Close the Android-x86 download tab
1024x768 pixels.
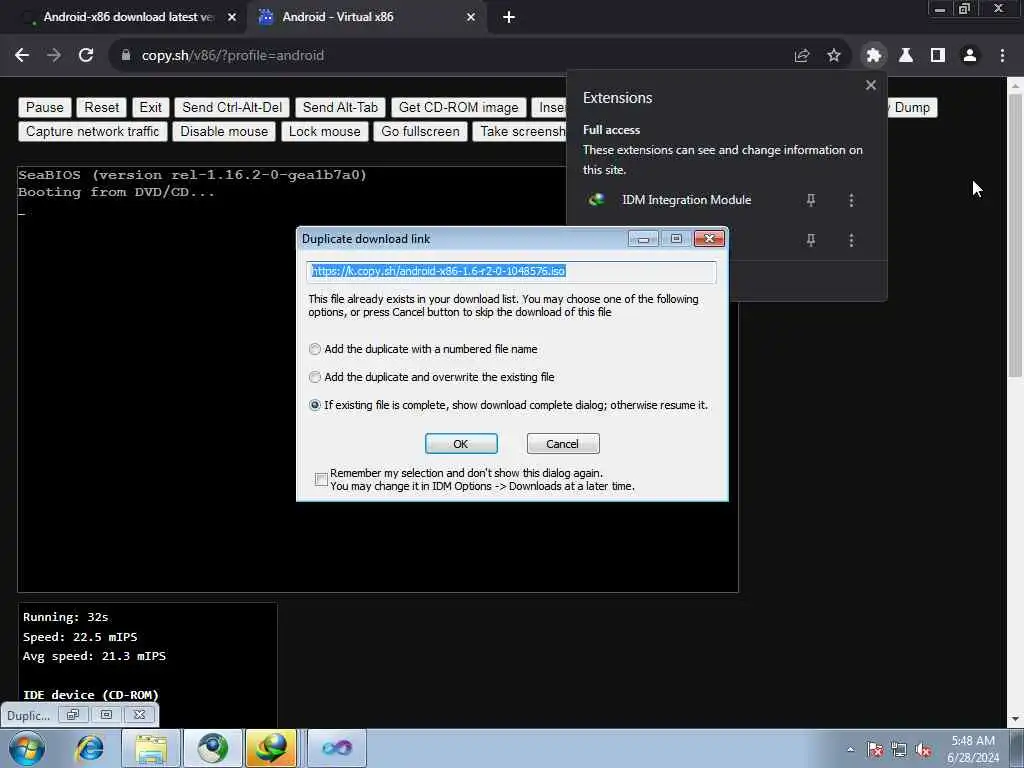pyautogui.click(x=232, y=17)
